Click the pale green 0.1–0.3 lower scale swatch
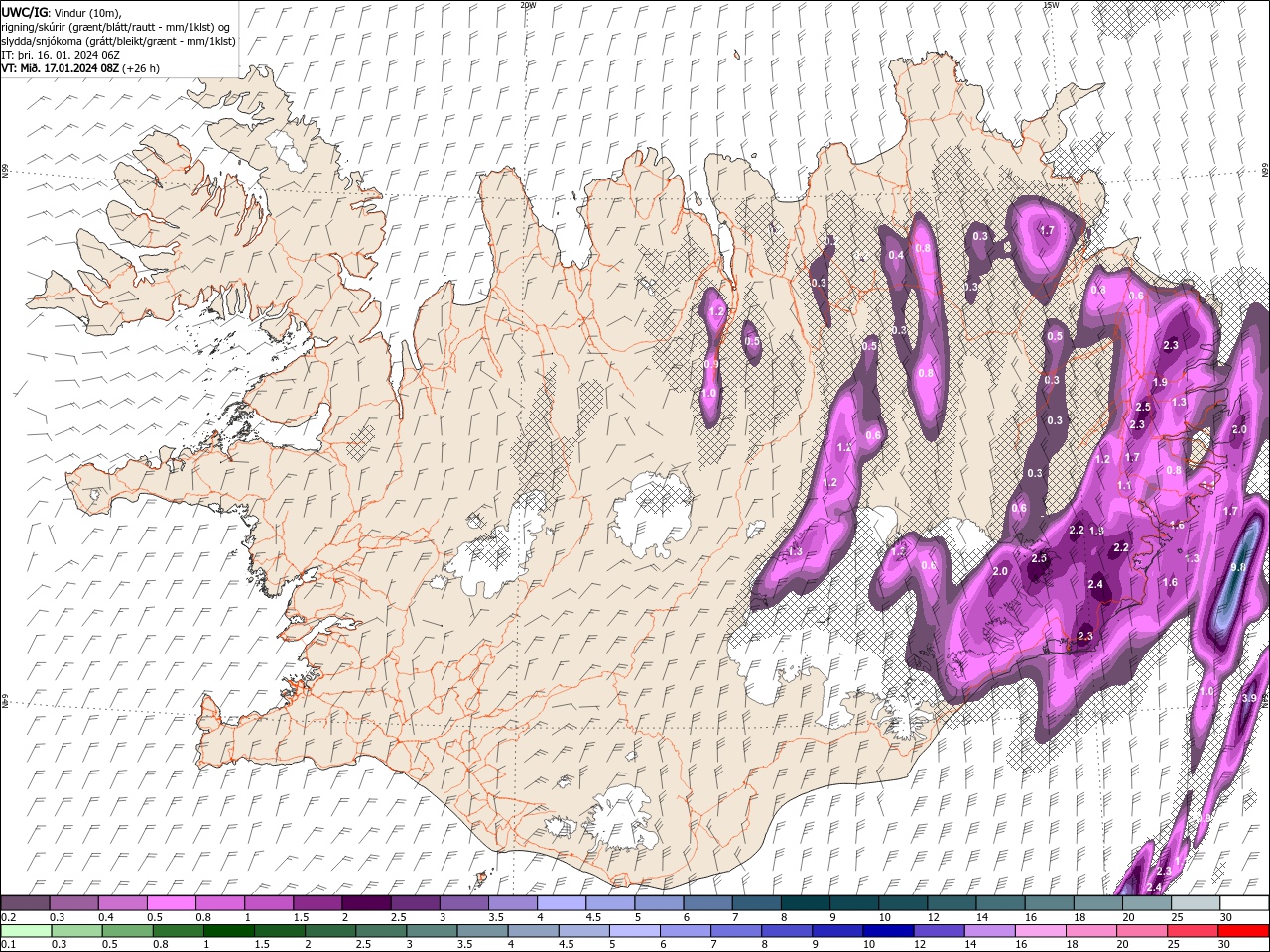 [25, 931]
